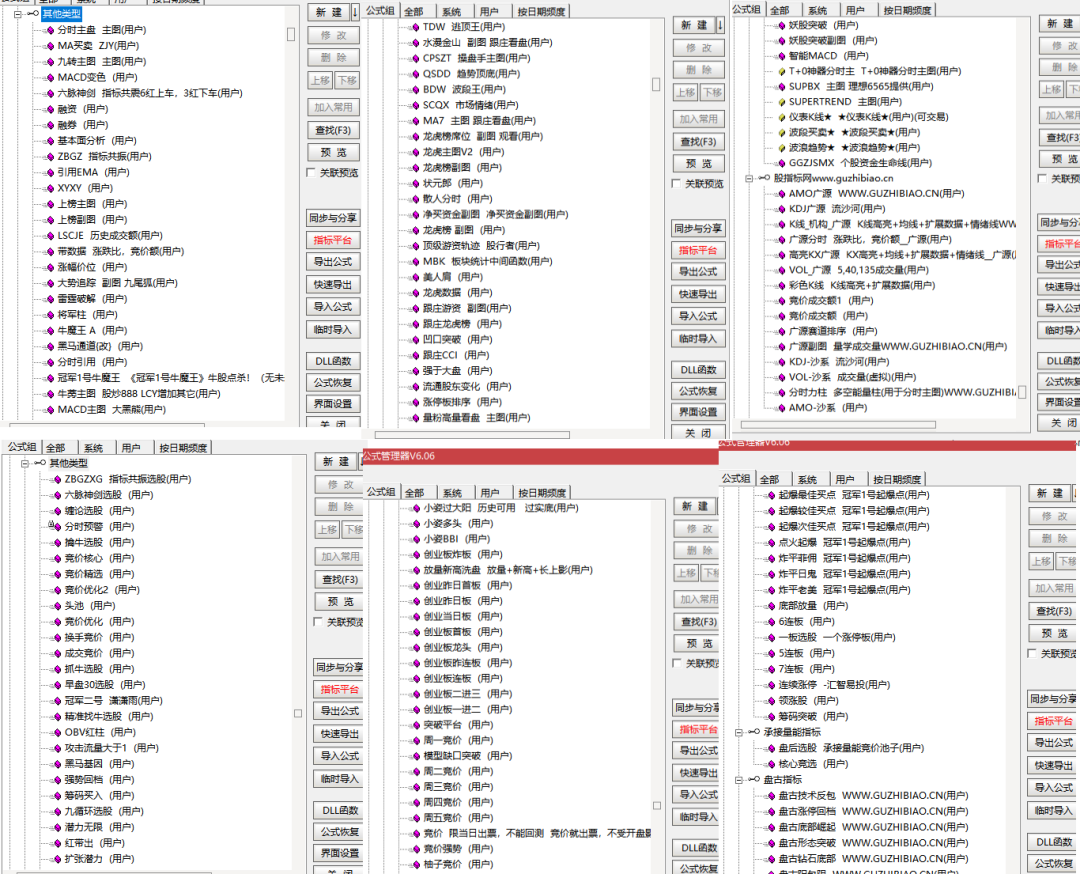
Task: Click the yellow icon next to 波浪趋势★
Action: pyautogui.click(x=781, y=147)
